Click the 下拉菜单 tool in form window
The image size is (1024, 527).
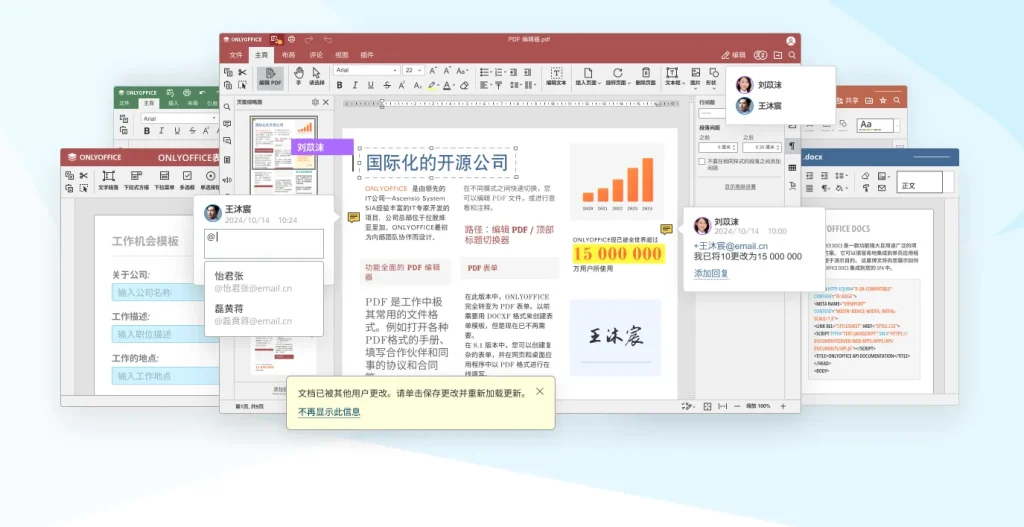tap(164, 180)
